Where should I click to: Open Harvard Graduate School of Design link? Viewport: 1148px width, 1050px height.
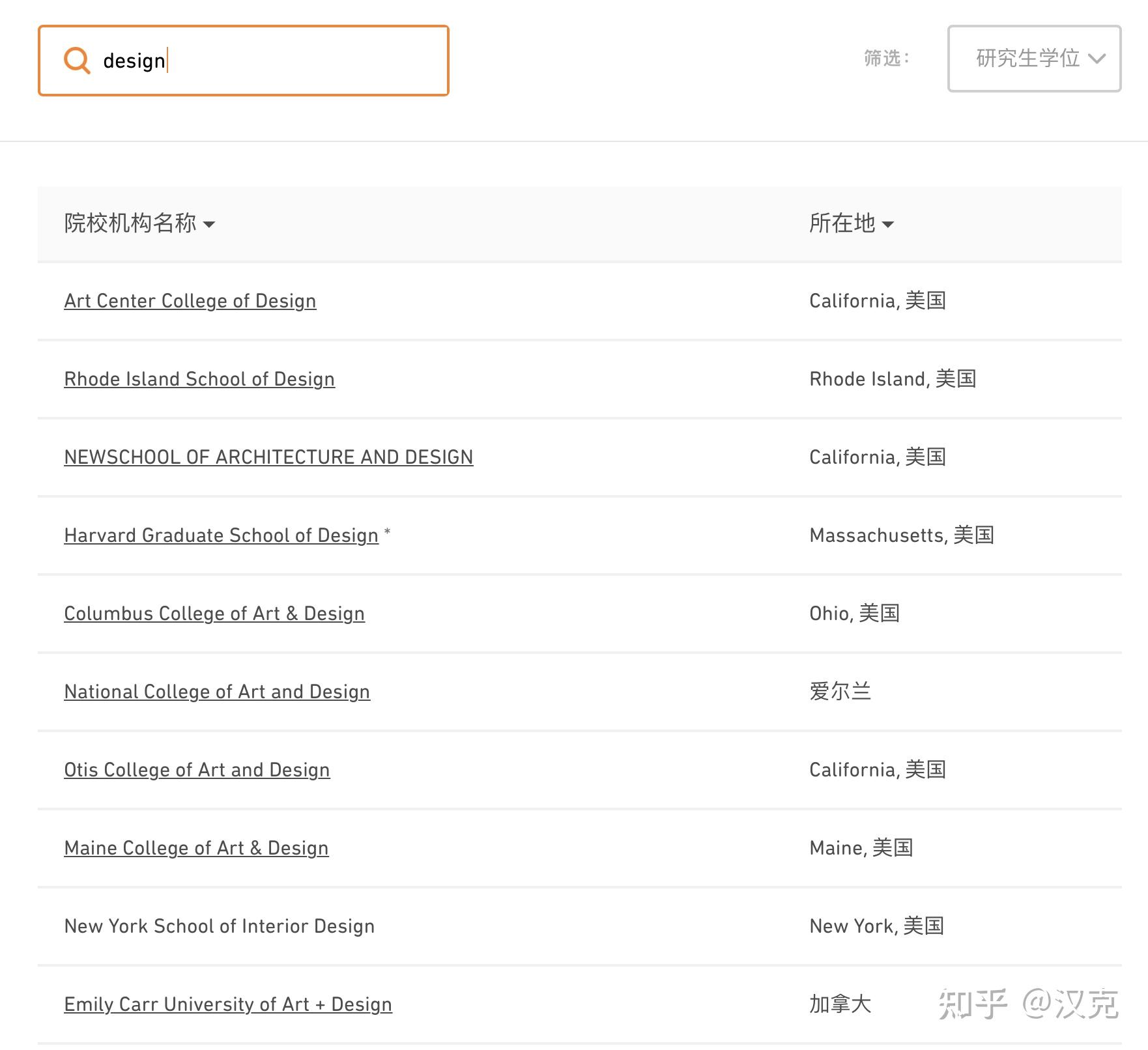pos(222,535)
